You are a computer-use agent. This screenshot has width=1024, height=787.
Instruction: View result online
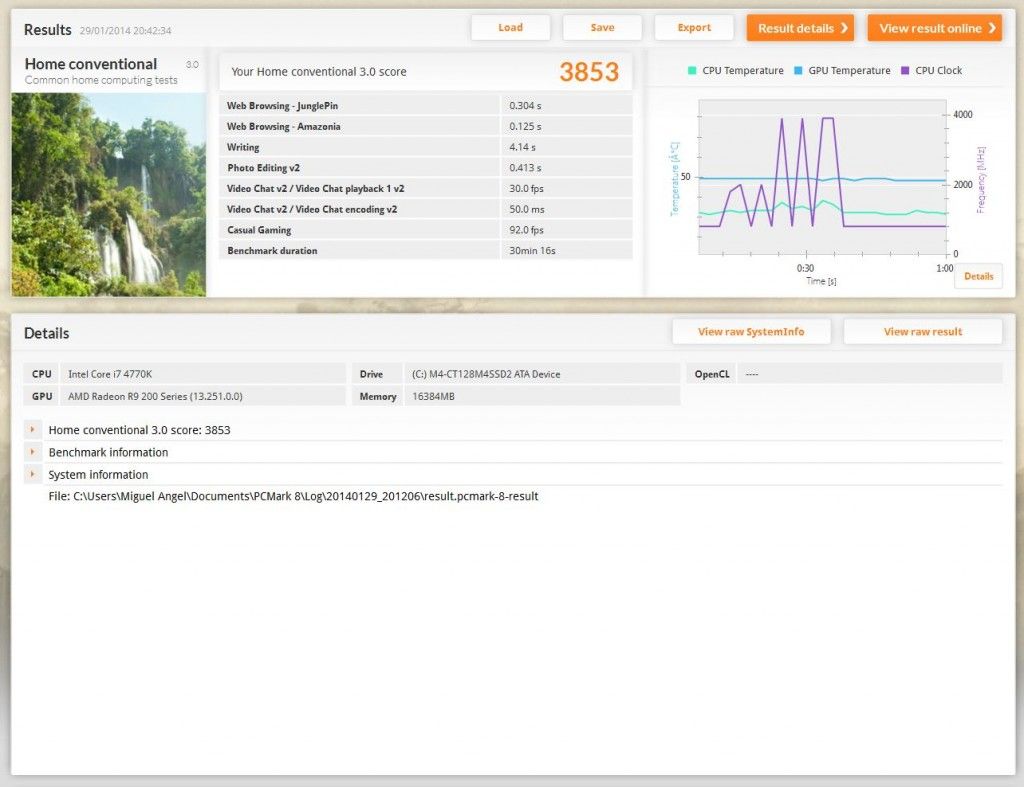pyautogui.click(x=935, y=28)
